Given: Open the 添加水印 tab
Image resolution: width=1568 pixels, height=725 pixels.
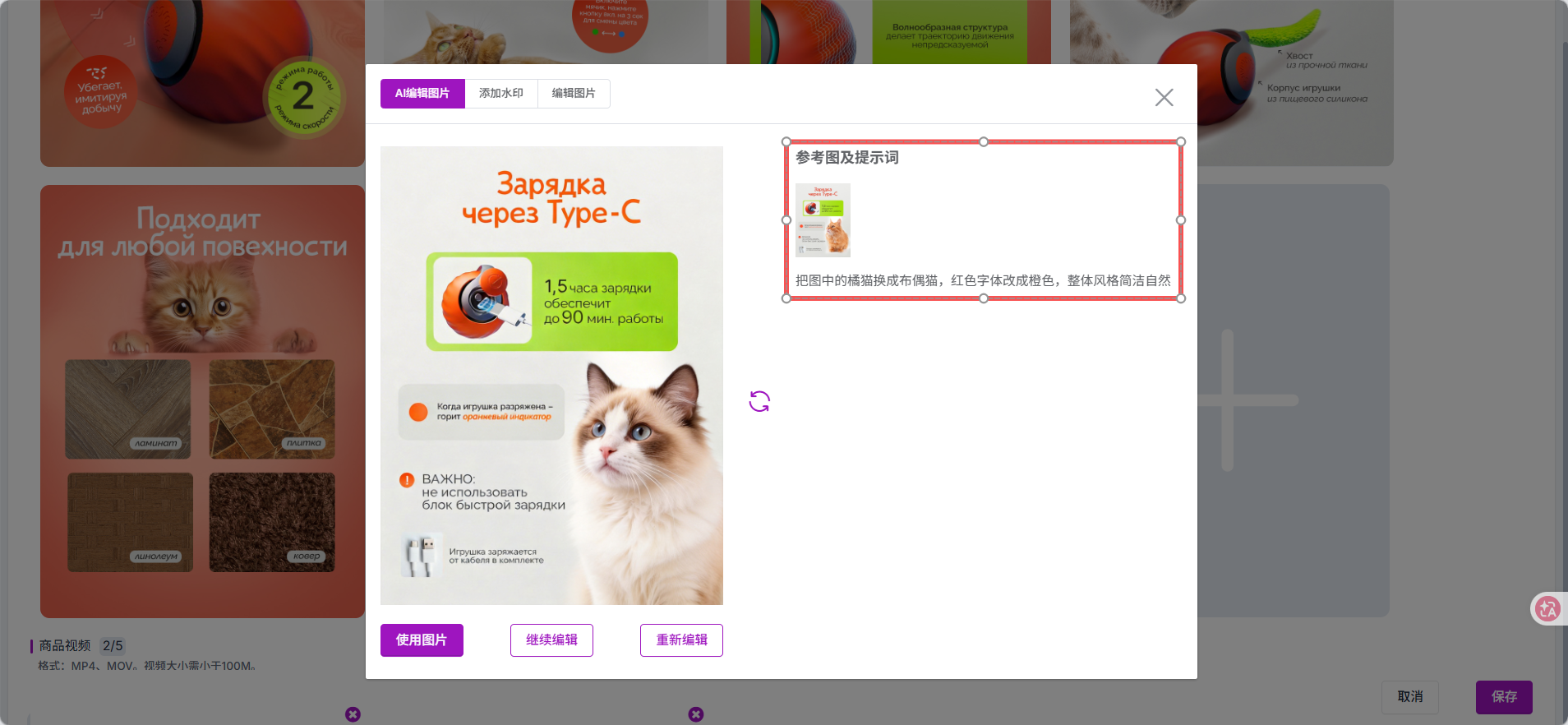Looking at the screenshot, I should tap(501, 94).
